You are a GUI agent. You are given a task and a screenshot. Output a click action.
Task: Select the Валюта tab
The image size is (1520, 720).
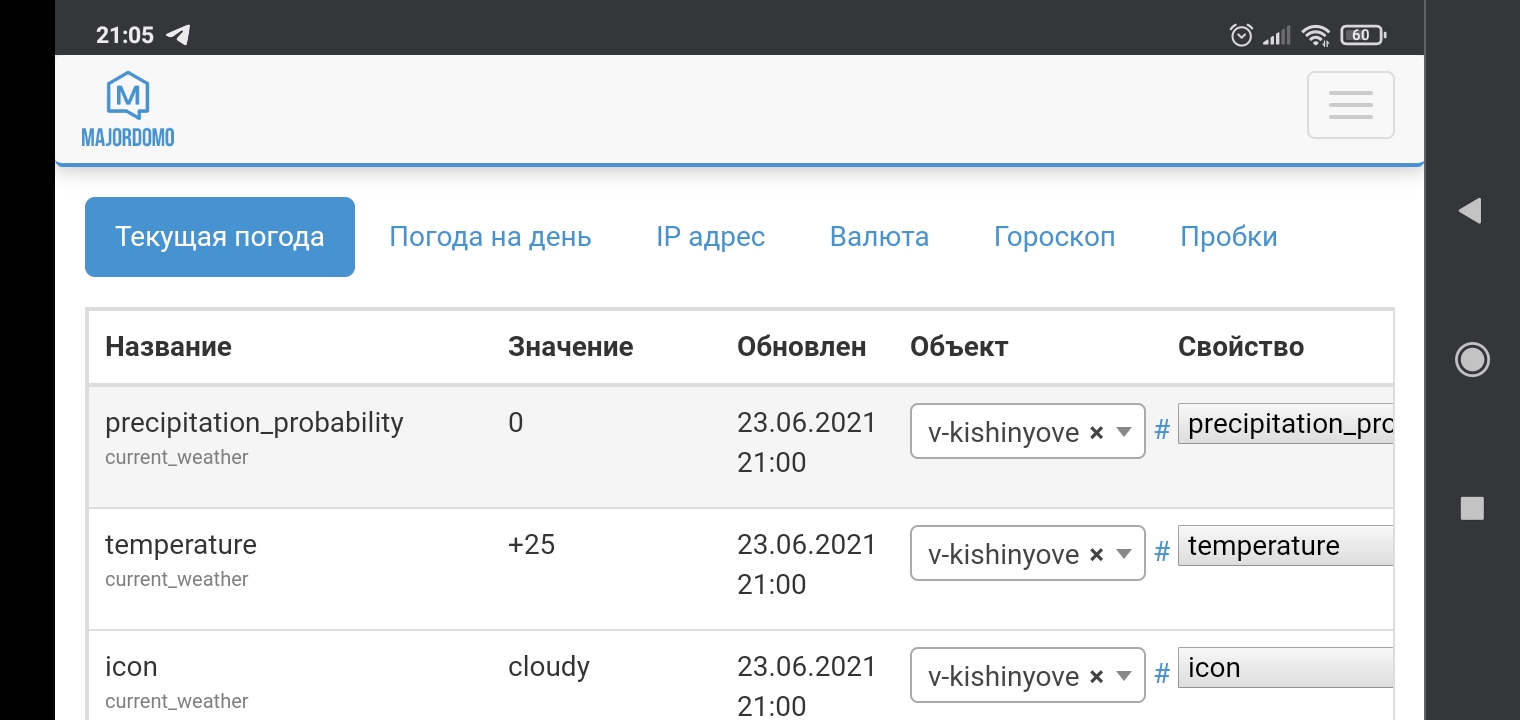point(879,236)
